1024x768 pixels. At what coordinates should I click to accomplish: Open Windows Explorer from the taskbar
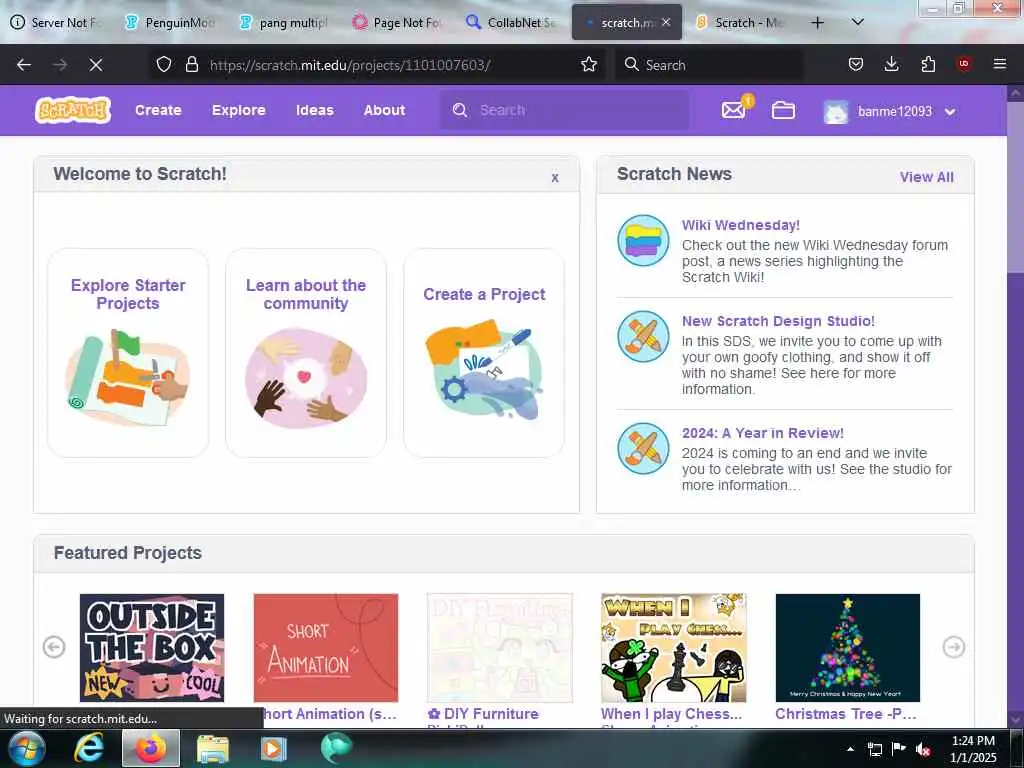[x=212, y=748]
